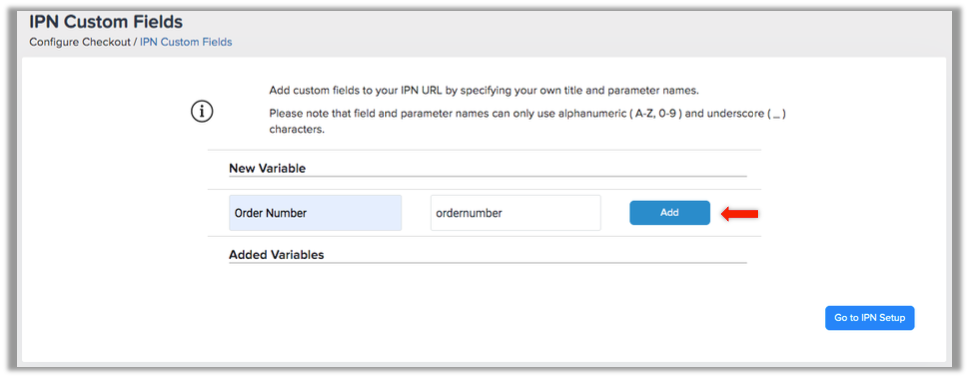Viewport: 967px width, 377px height.
Task: Click the 'A-Z, 0-9' text in the note
Action: pyautogui.click(x=654, y=115)
